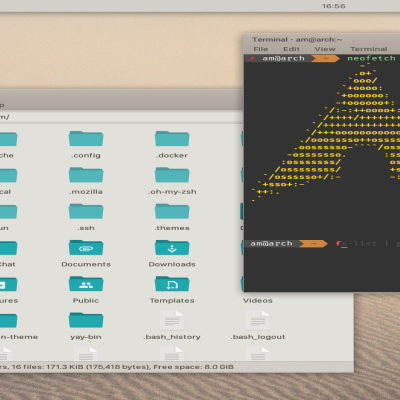The height and width of the screenshot is (400, 400).
Task: Open the .docker folder
Action: 172,139
